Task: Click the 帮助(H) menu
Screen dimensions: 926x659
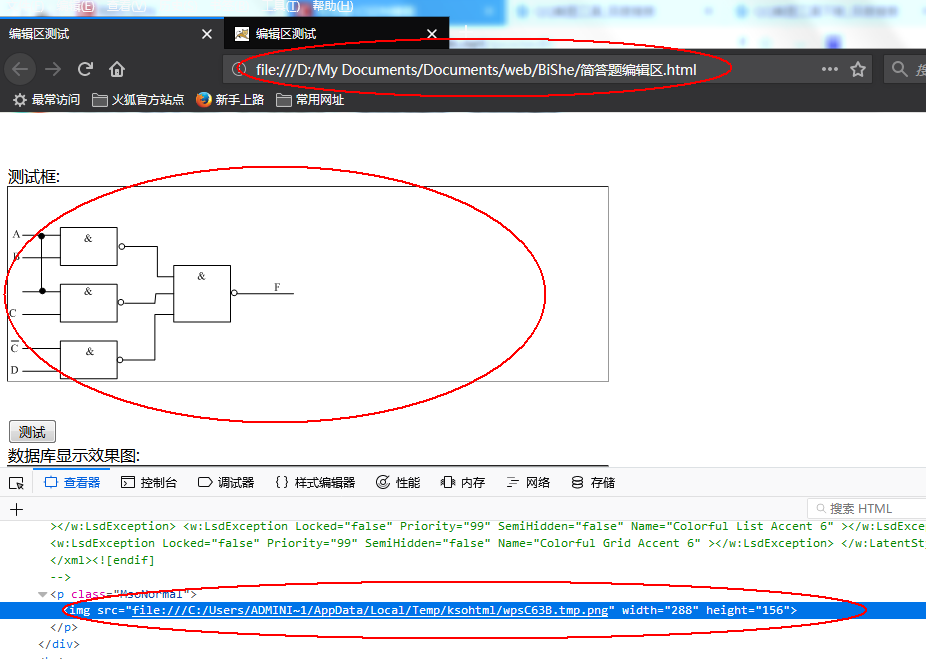Action: click(332, 6)
